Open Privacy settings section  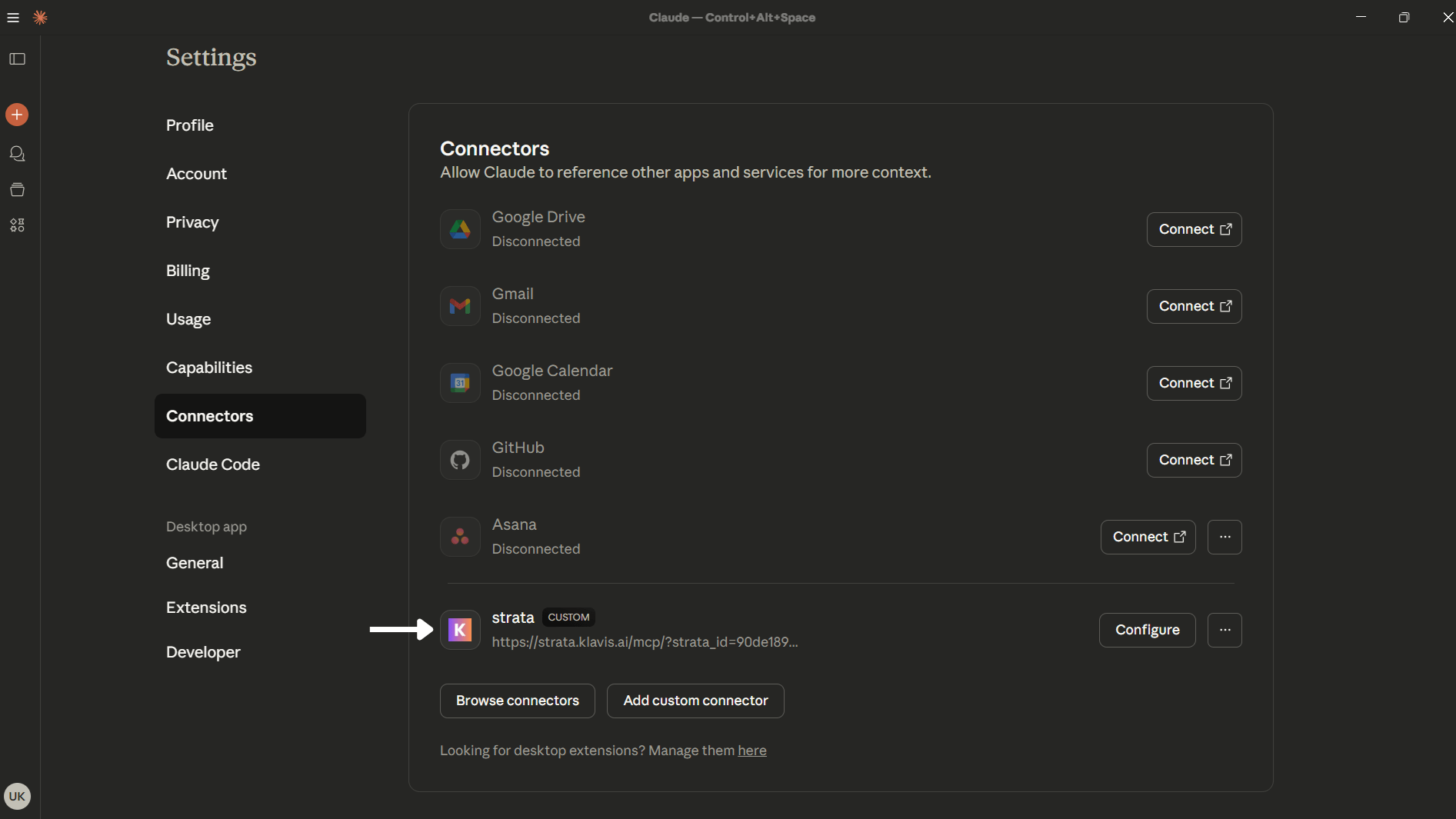tap(192, 222)
